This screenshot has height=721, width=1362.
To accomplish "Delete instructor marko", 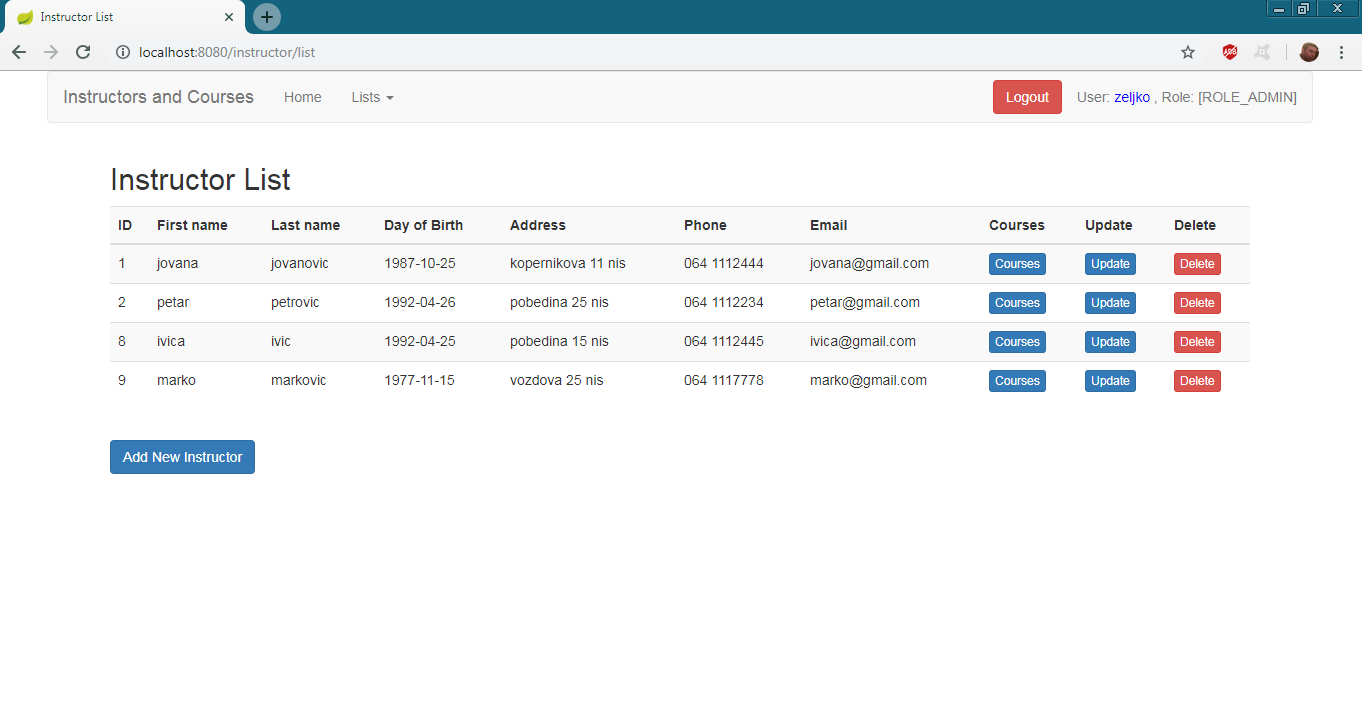I will tap(1197, 381).
